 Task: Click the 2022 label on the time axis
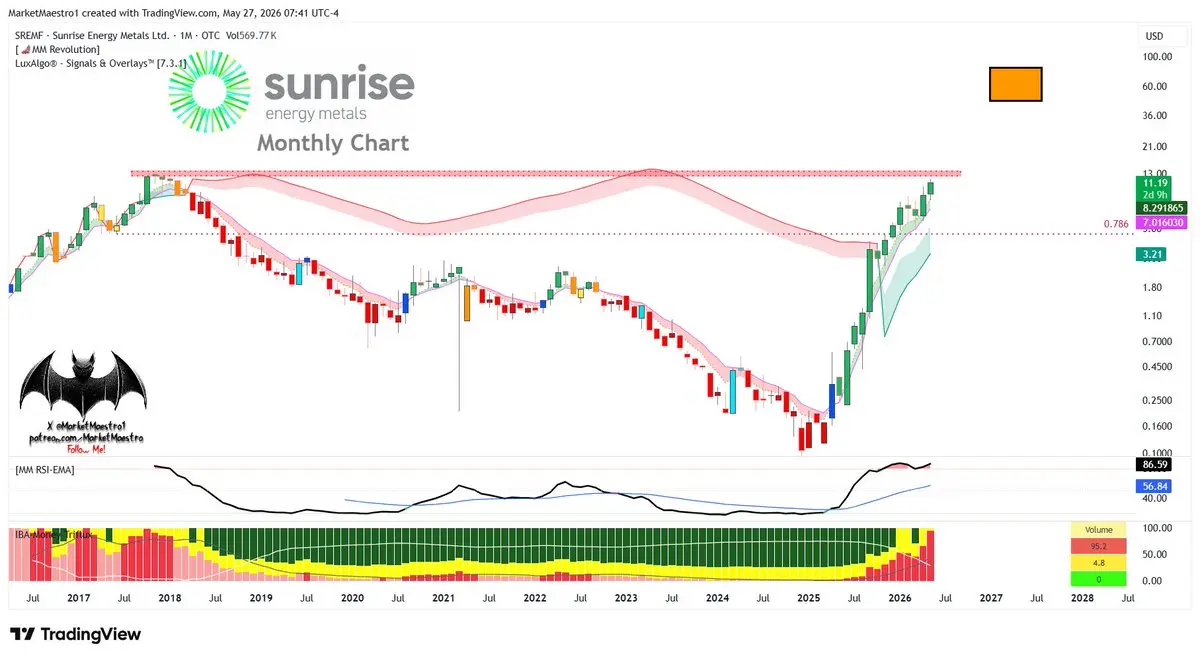(x=534, y=597)
